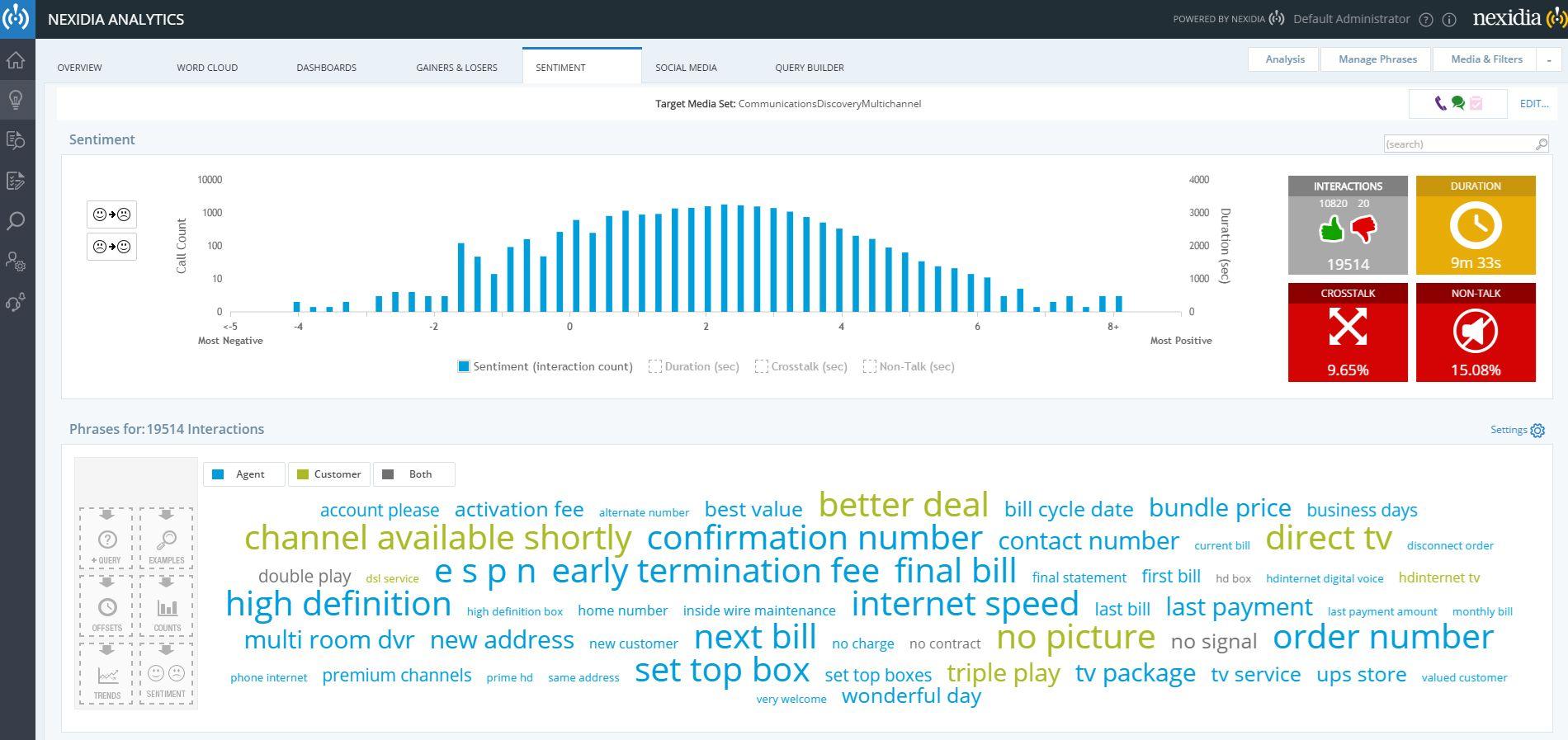Image resolution: width=1568 pixels, height=740 pixels.
Task: Enable Non-Talk (sec) legend checkbox
Action: click(870, 366)
